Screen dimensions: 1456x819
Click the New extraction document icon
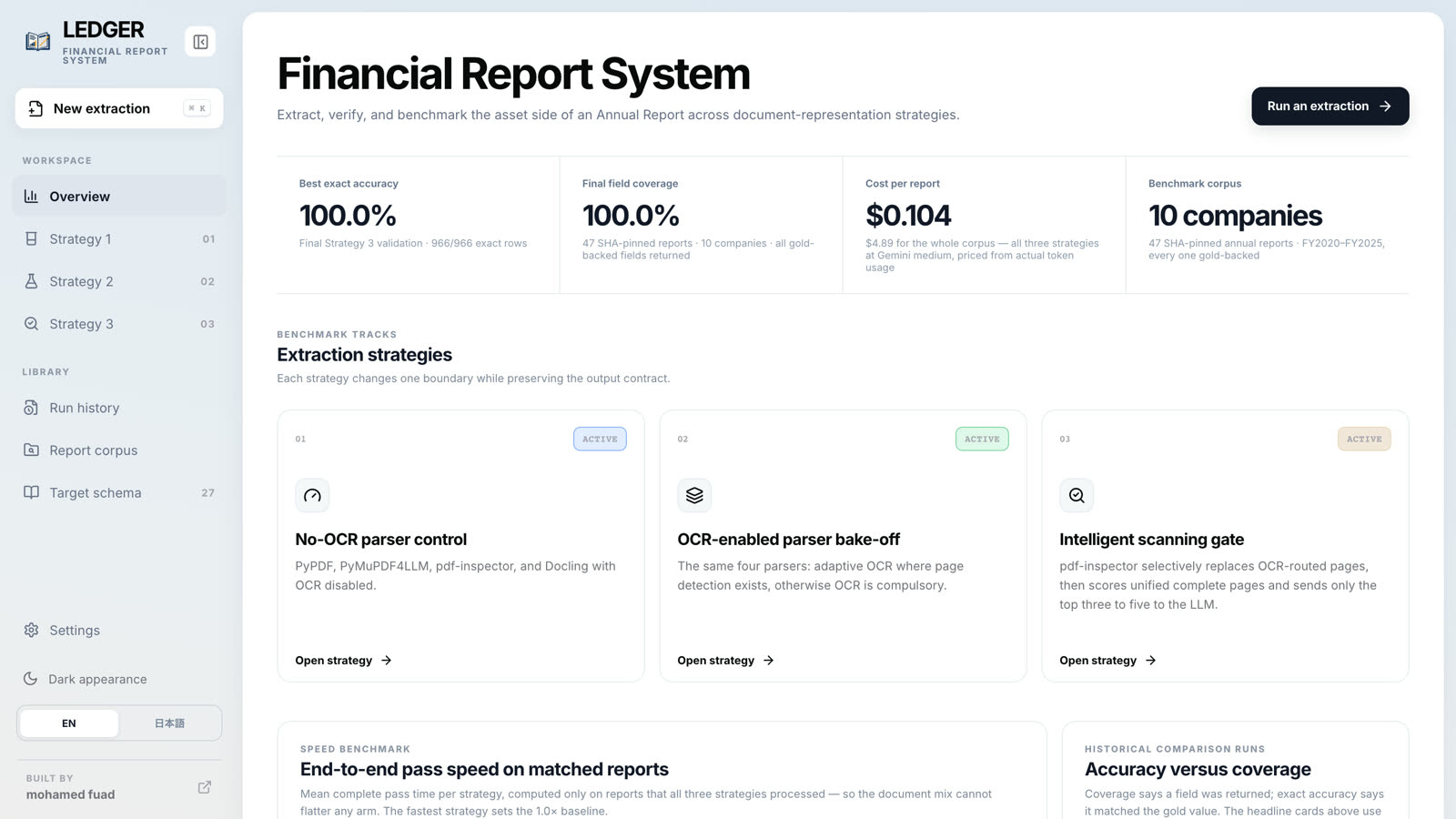coord(35,108)
